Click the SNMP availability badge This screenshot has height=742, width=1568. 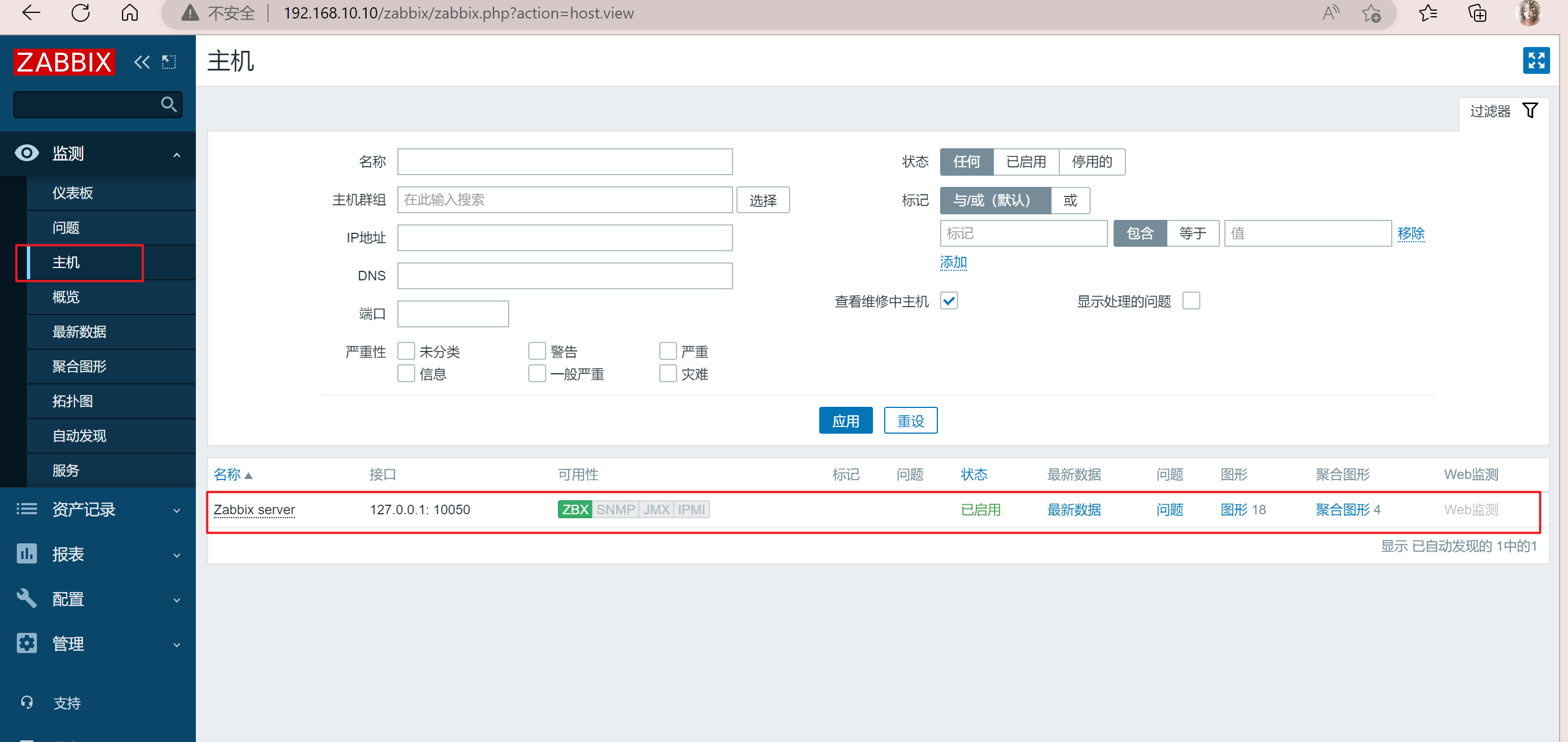tap(616, 509)
